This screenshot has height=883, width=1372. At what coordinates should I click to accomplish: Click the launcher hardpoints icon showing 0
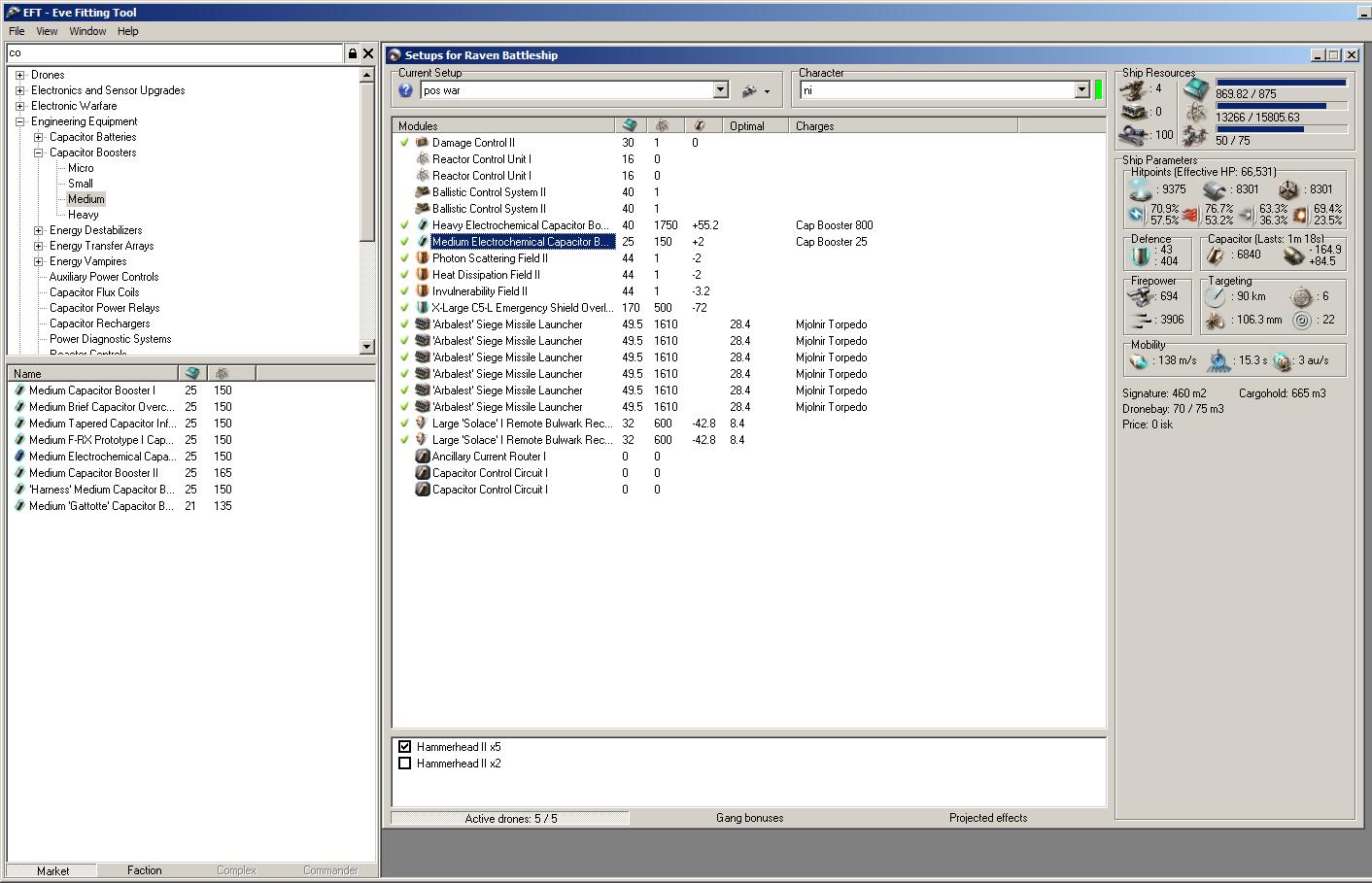pos(1134,112)
